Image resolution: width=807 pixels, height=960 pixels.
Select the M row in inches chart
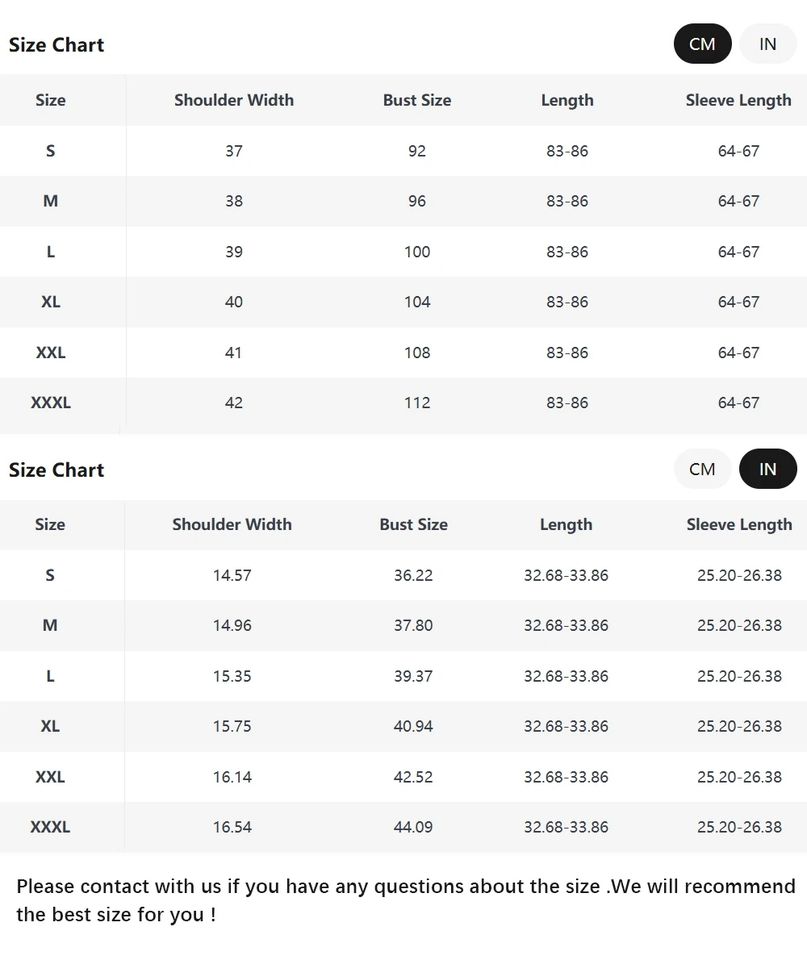51,625
